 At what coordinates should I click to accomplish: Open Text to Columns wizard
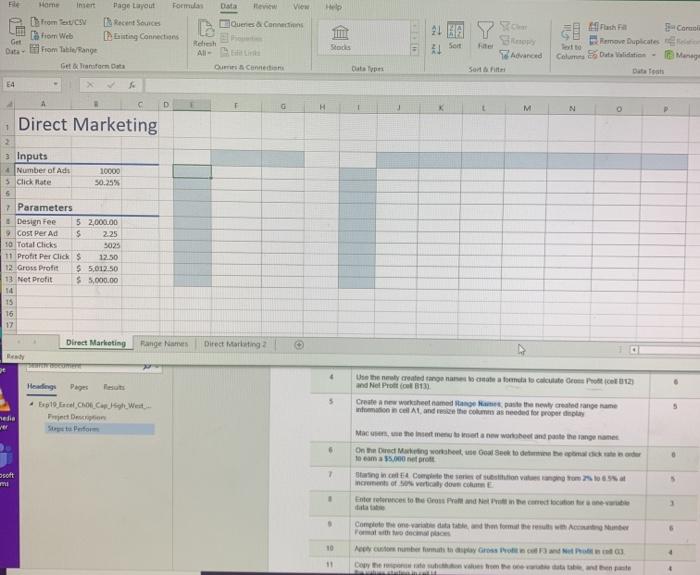coord(570,41)
